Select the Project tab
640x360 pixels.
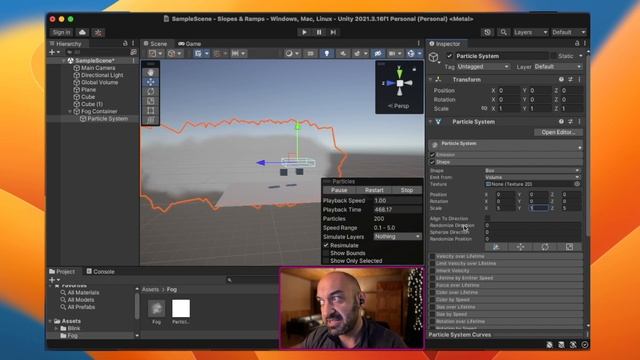[x=62, y=271]
